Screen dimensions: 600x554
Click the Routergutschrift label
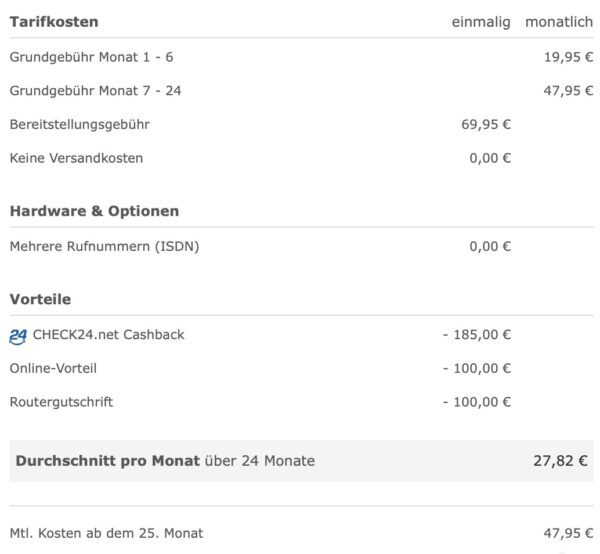click(61, 402)
